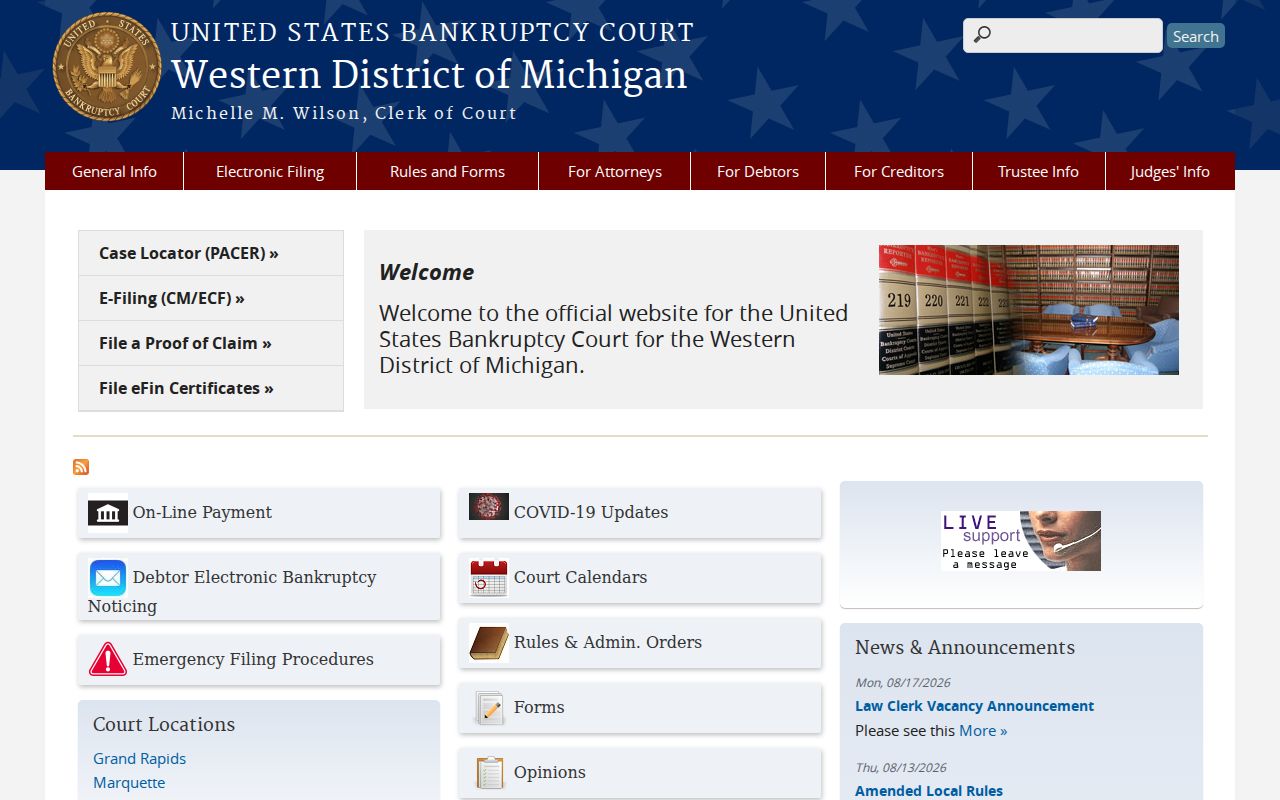Click the blue envelope Debtor Noticing icon
Viewport: 1280px width, 800px height.
tap(108, 578)
